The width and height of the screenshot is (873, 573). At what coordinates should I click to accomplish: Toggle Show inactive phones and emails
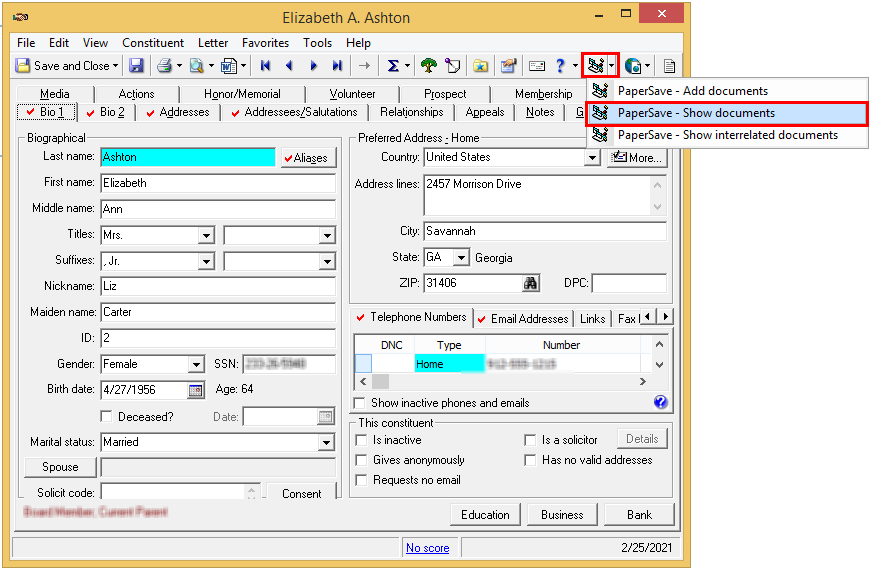[x=361, y=403]
